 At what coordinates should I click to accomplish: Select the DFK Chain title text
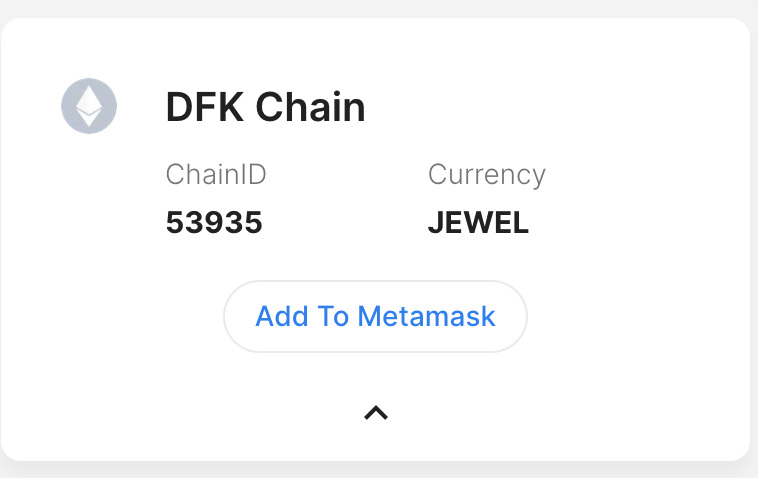pyautogui.click(x=265, y=107)
